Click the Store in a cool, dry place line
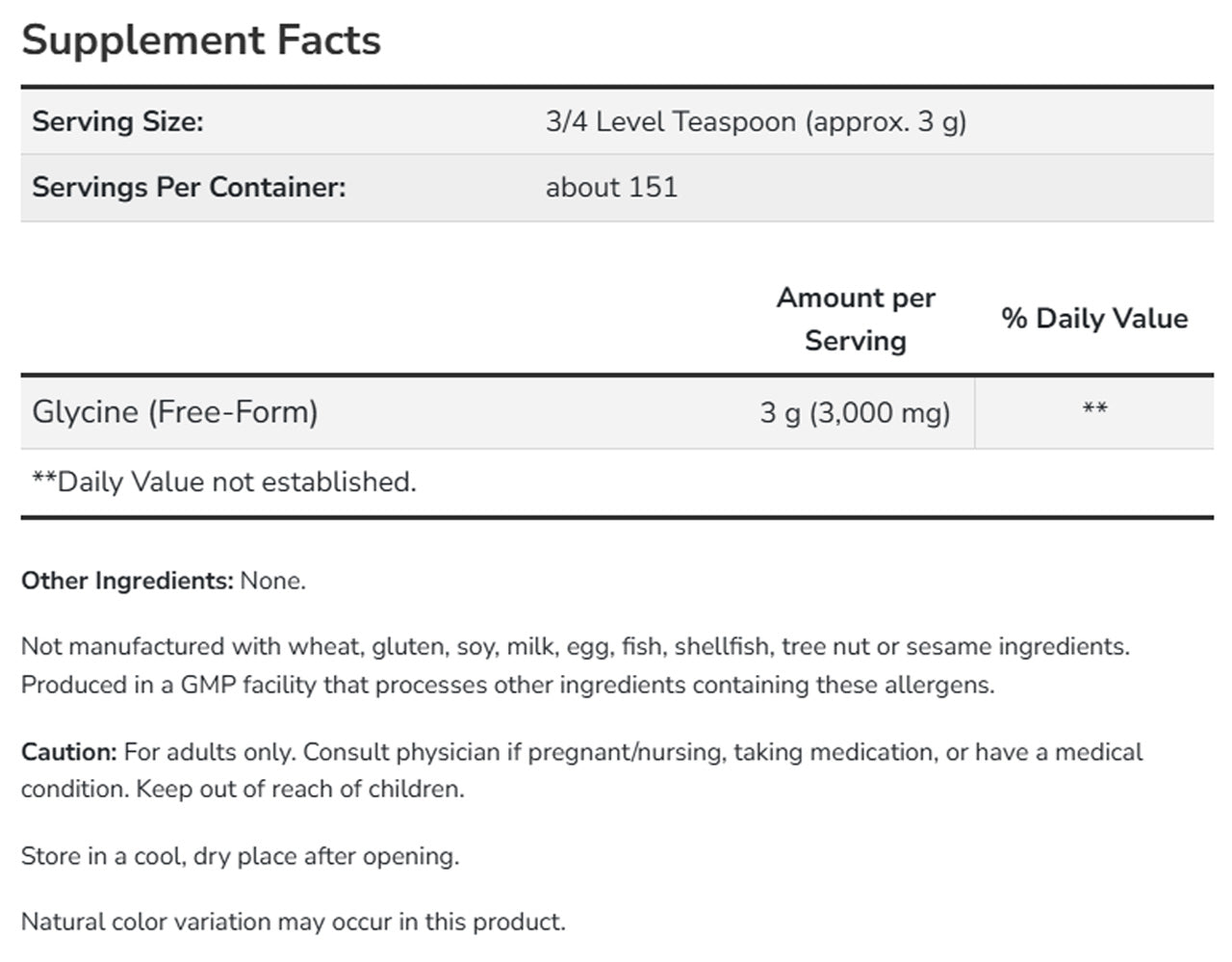Image resolution: width=1232 pixels, height=962 pixels. point(241,856)
